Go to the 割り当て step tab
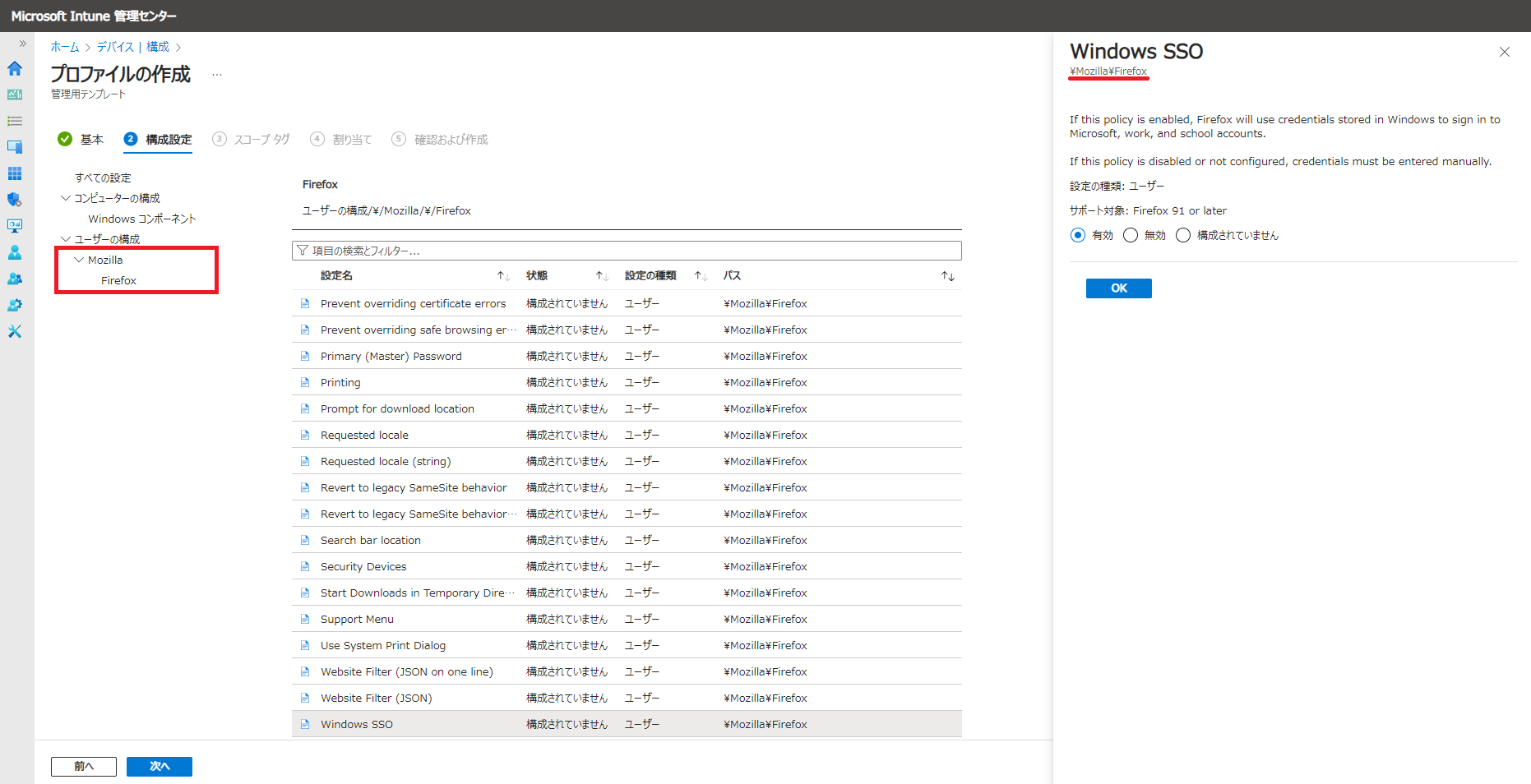1531x784 pixels. point(341,140)
